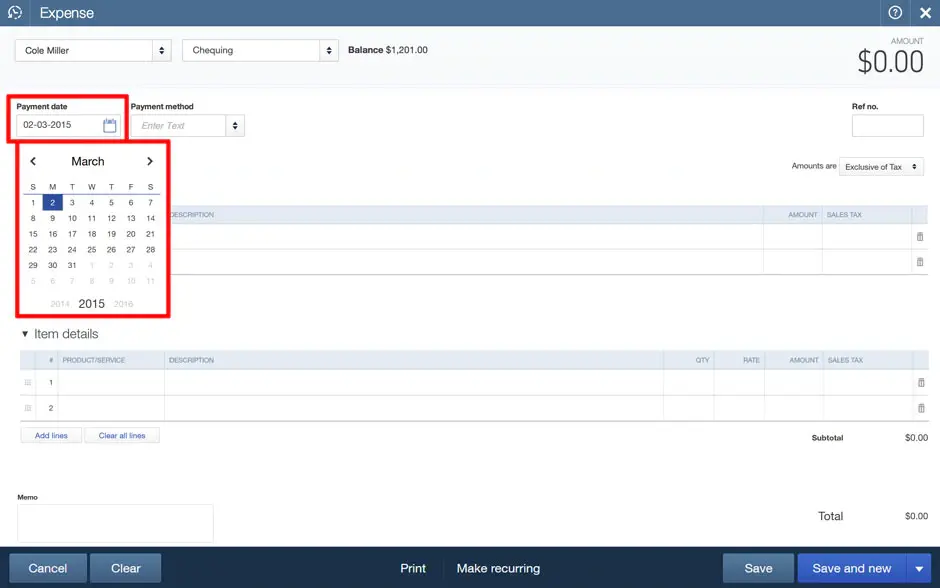Click the Memo text box
The image size is (940, 588).
pyautogui.click(x=115, y=523)
